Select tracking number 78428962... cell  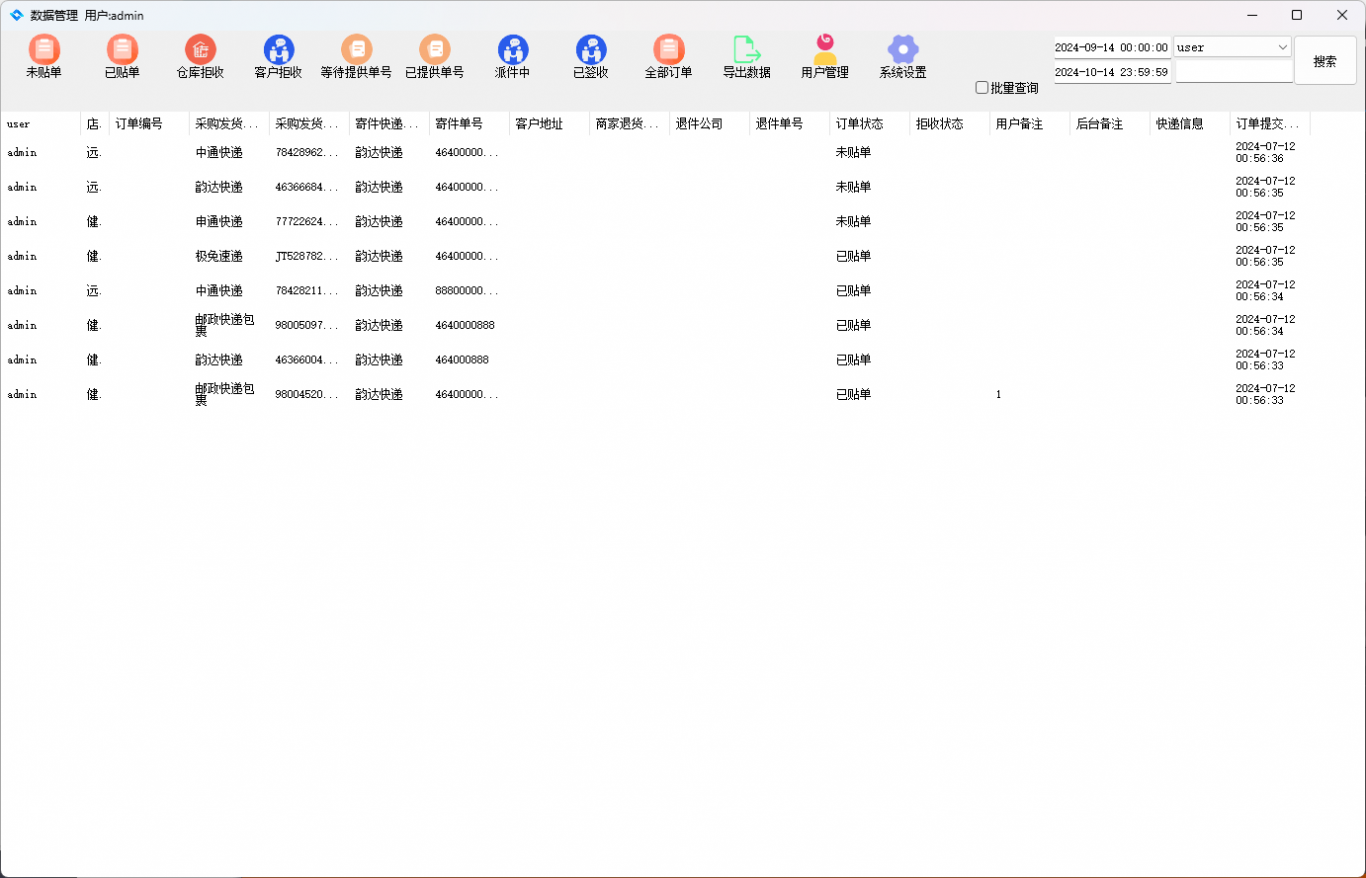[x=307, y=152]
